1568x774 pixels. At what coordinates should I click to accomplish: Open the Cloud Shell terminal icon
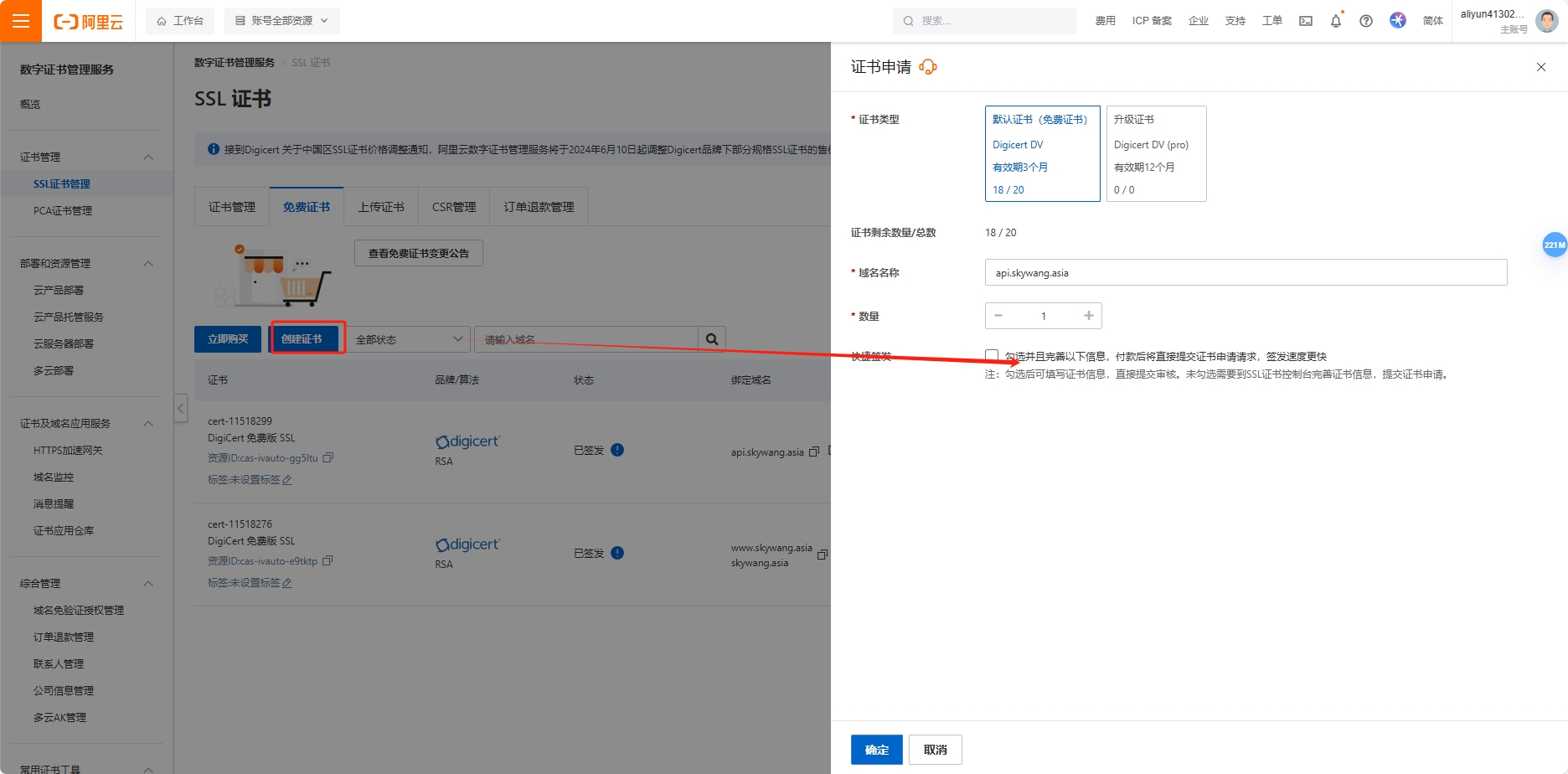coord(1306,21)
